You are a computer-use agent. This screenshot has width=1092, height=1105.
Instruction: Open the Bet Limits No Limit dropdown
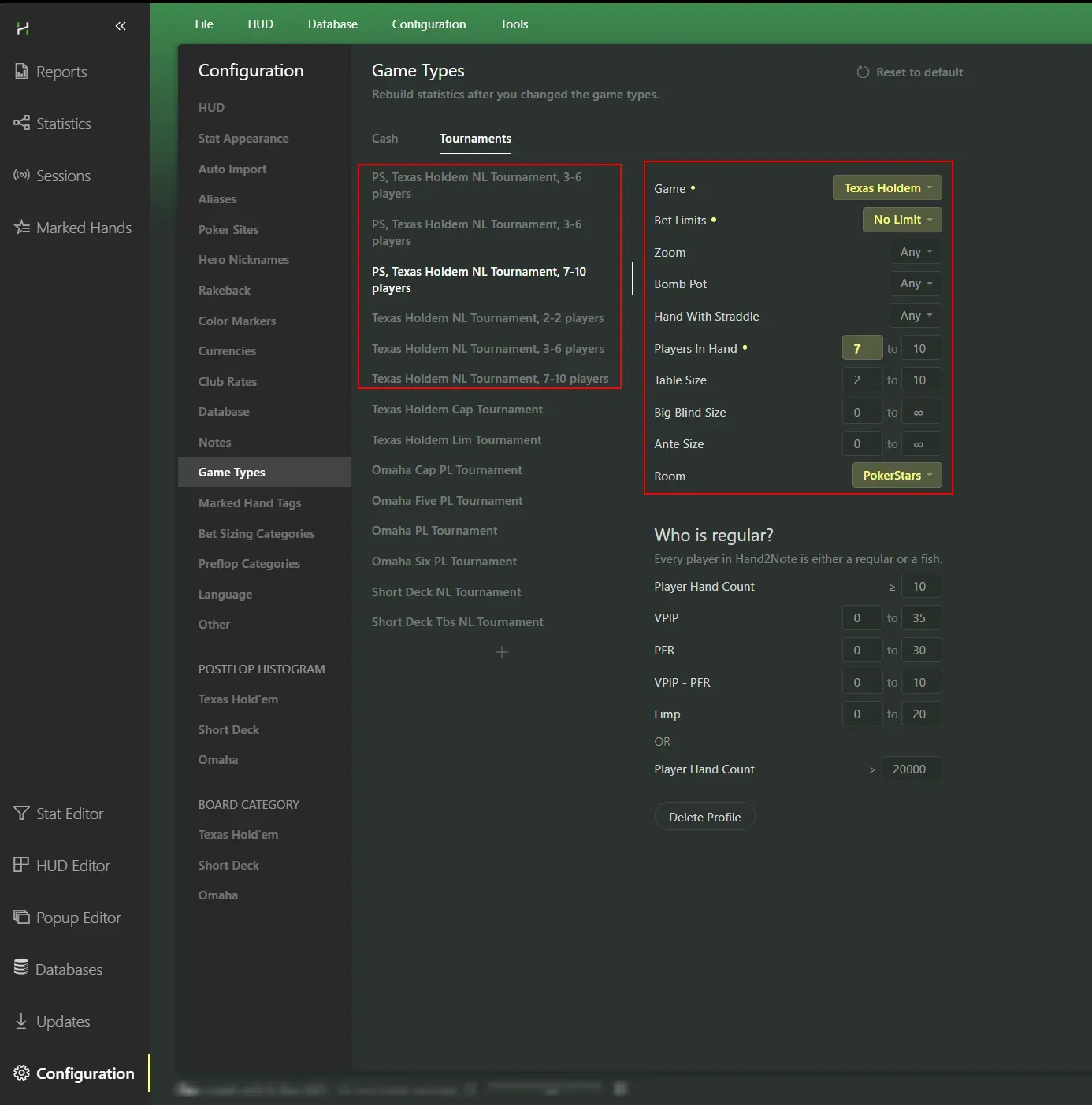[x=902, y=220]
